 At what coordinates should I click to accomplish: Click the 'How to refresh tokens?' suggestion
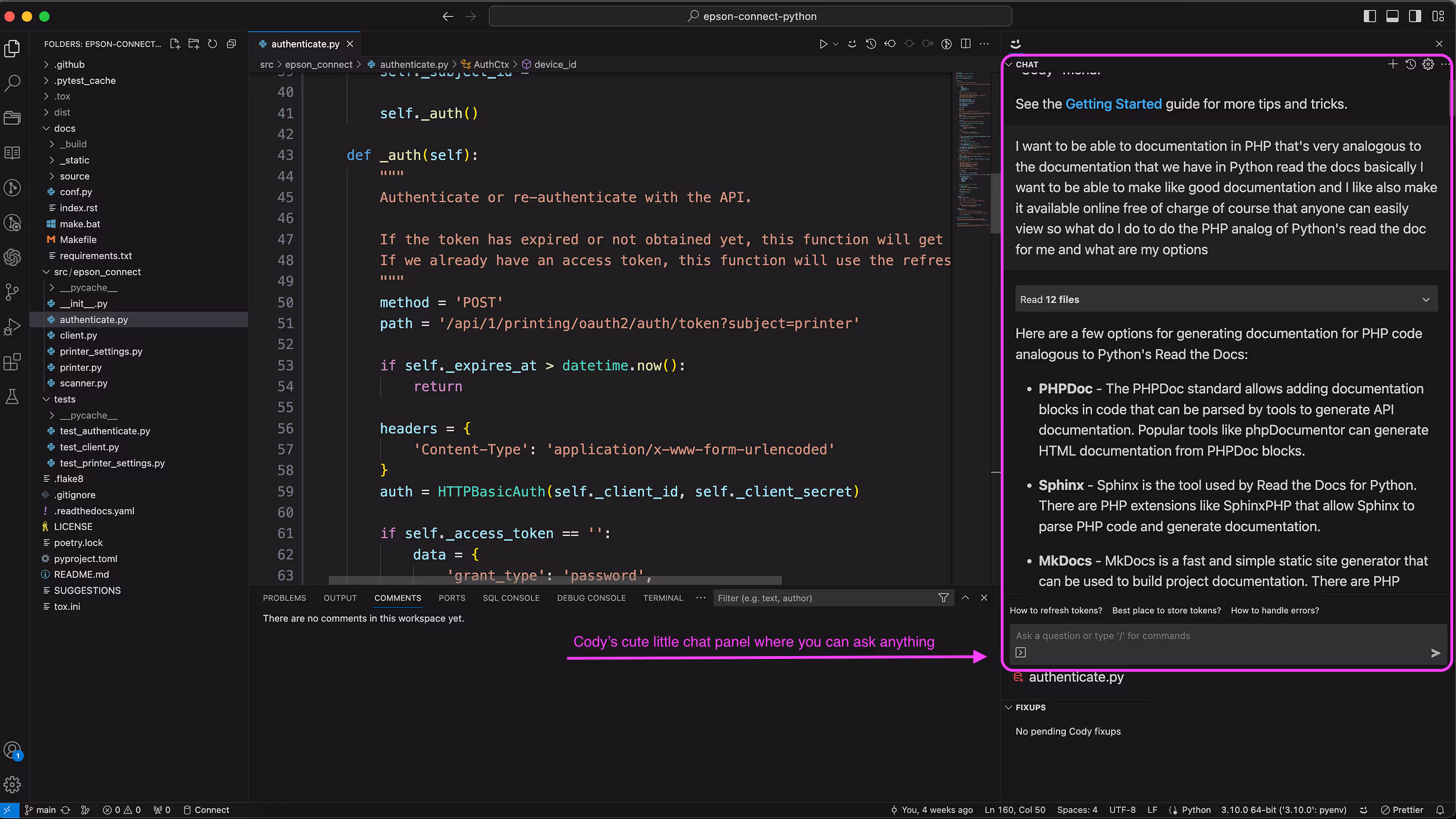(x=1056, y=610)
